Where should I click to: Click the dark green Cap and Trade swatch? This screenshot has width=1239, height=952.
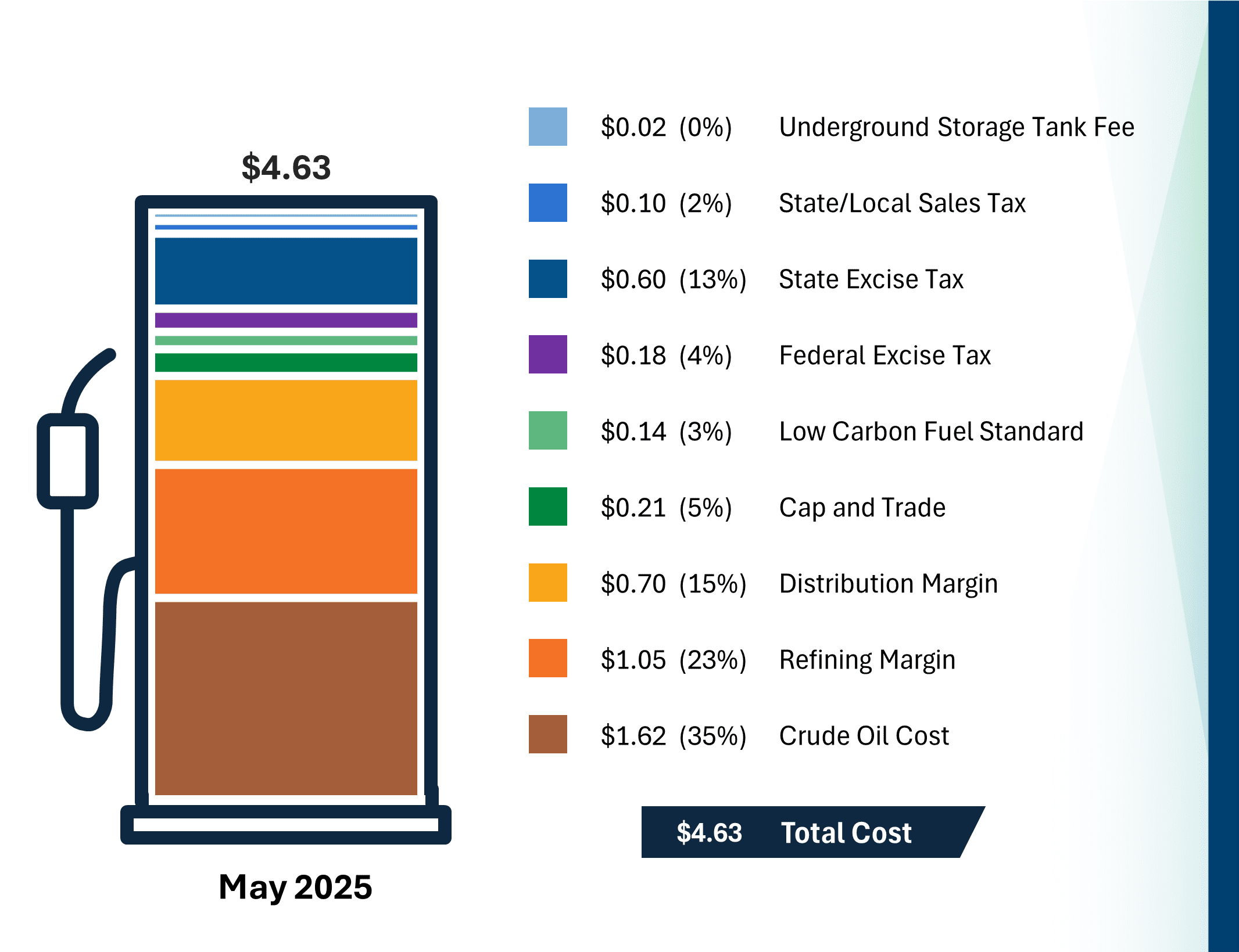tap(547, 506)
